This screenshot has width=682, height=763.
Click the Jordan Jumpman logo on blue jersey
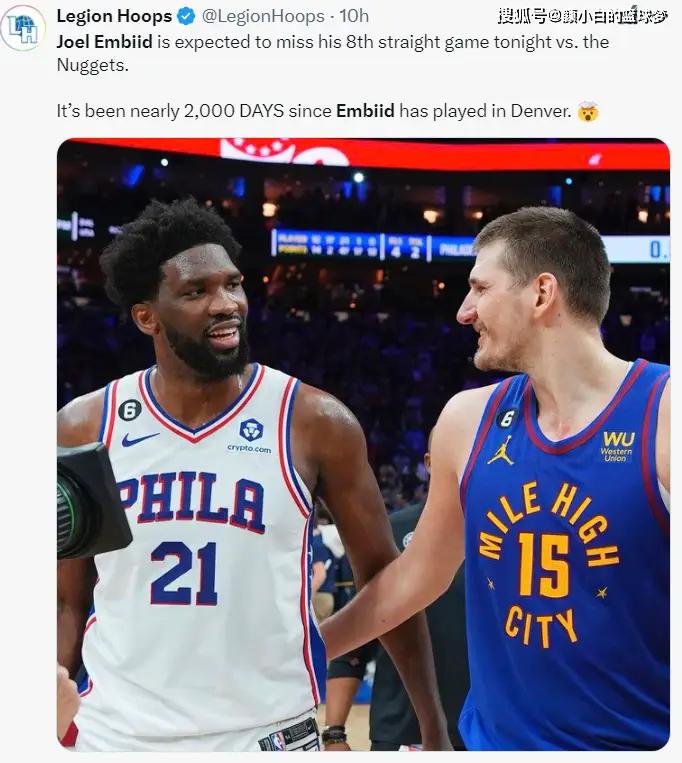(x=502, y=451)
